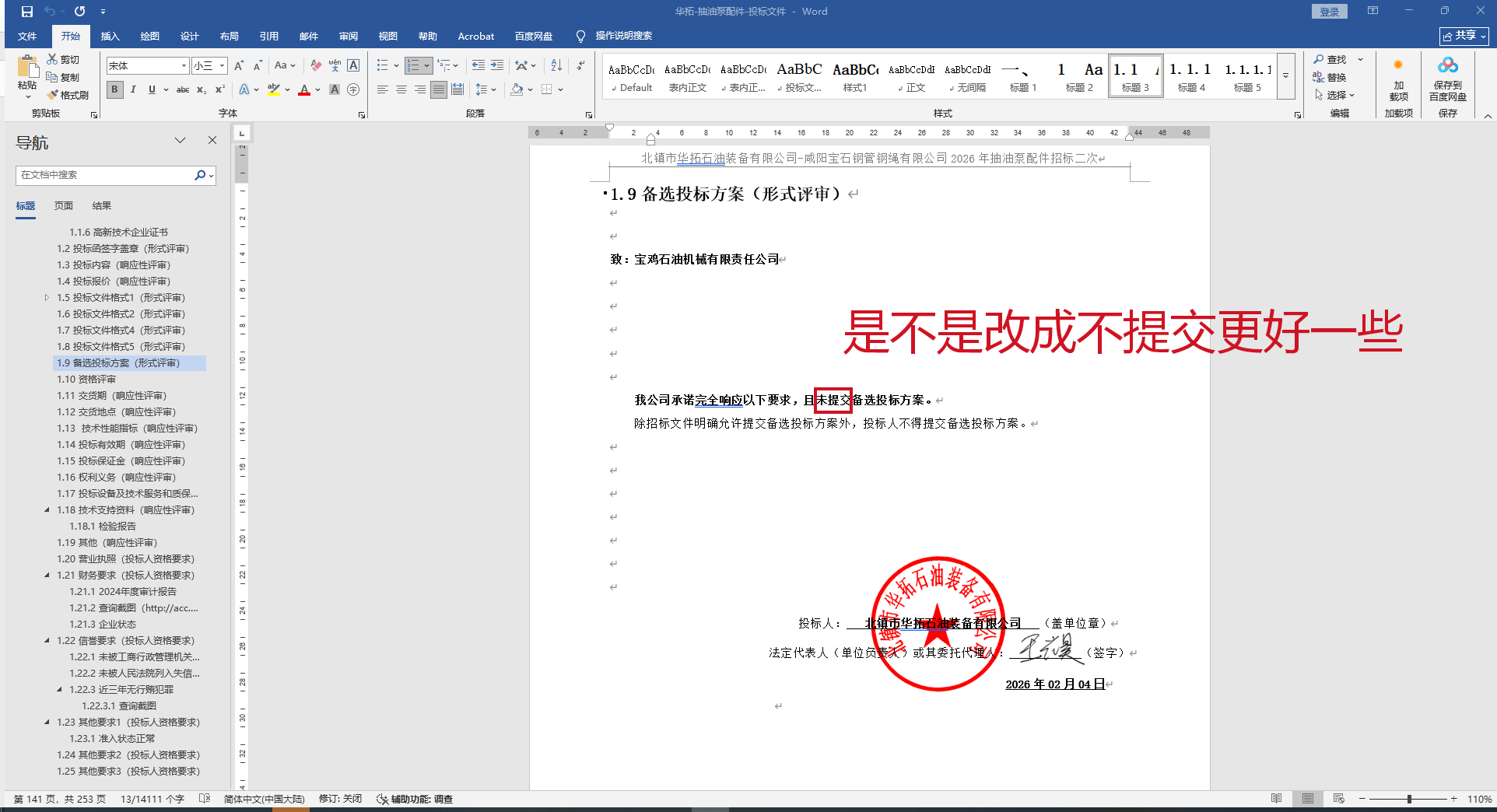This screenshot has width=1497, height=812.
Task: Insert an enclosed character (circled 字)
Action: pyautogui.click(x=353, y=89)
